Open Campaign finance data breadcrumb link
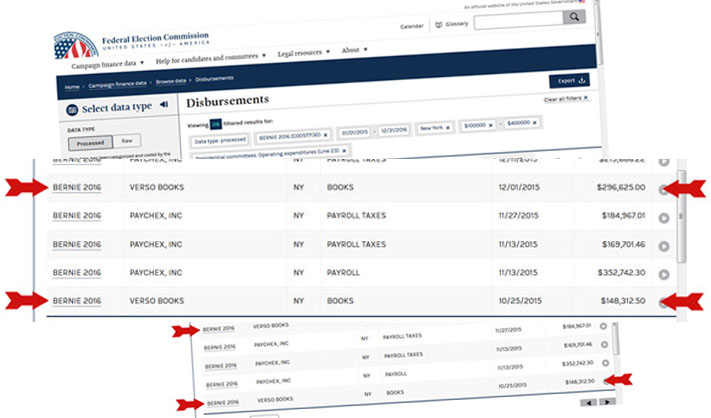Screen dimensions: 711x418 (117, 84)
